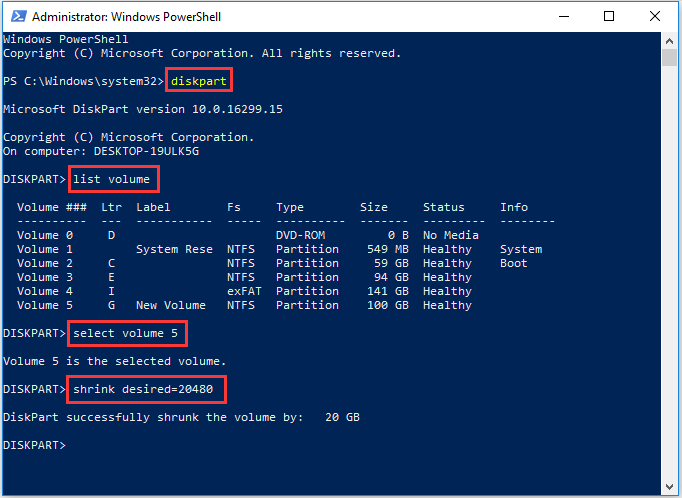
Task: Click the '100 GB' size cell
Action: coord(388,305)
